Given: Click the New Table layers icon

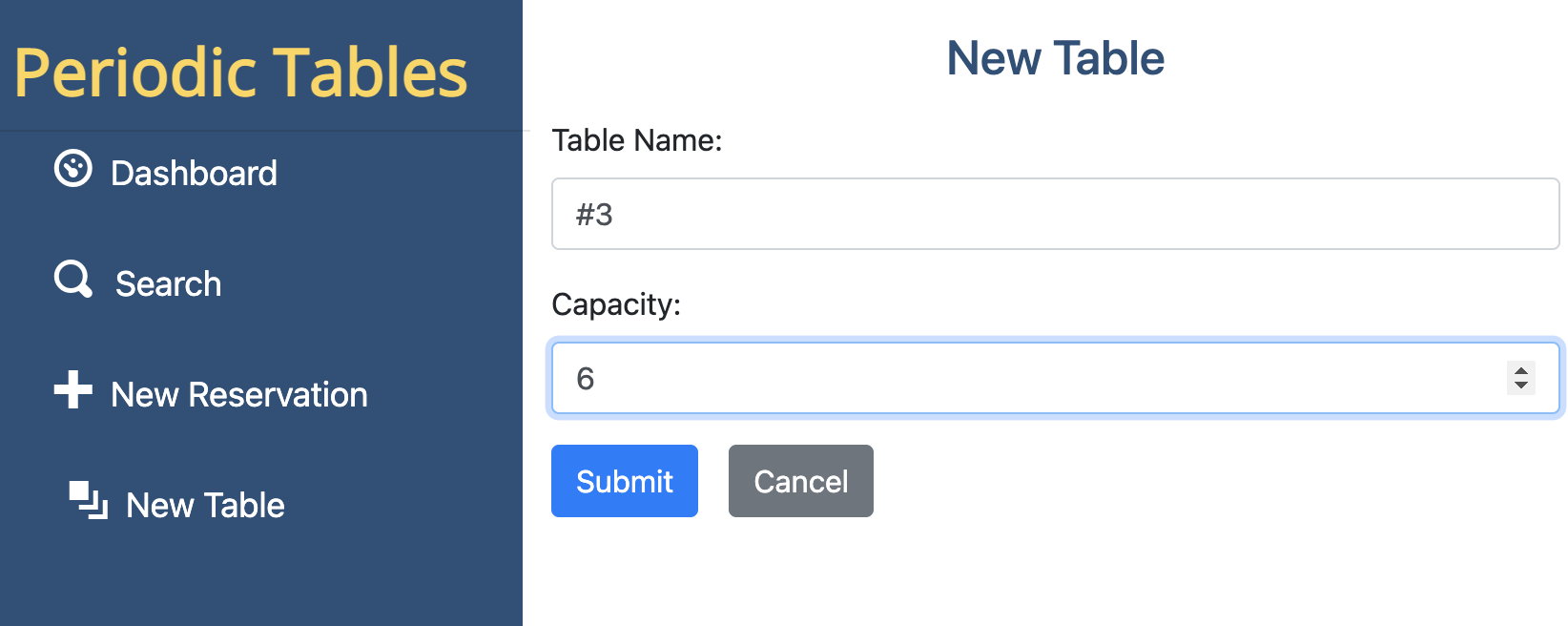Looking at the screenshot, I should coord(86,500).
